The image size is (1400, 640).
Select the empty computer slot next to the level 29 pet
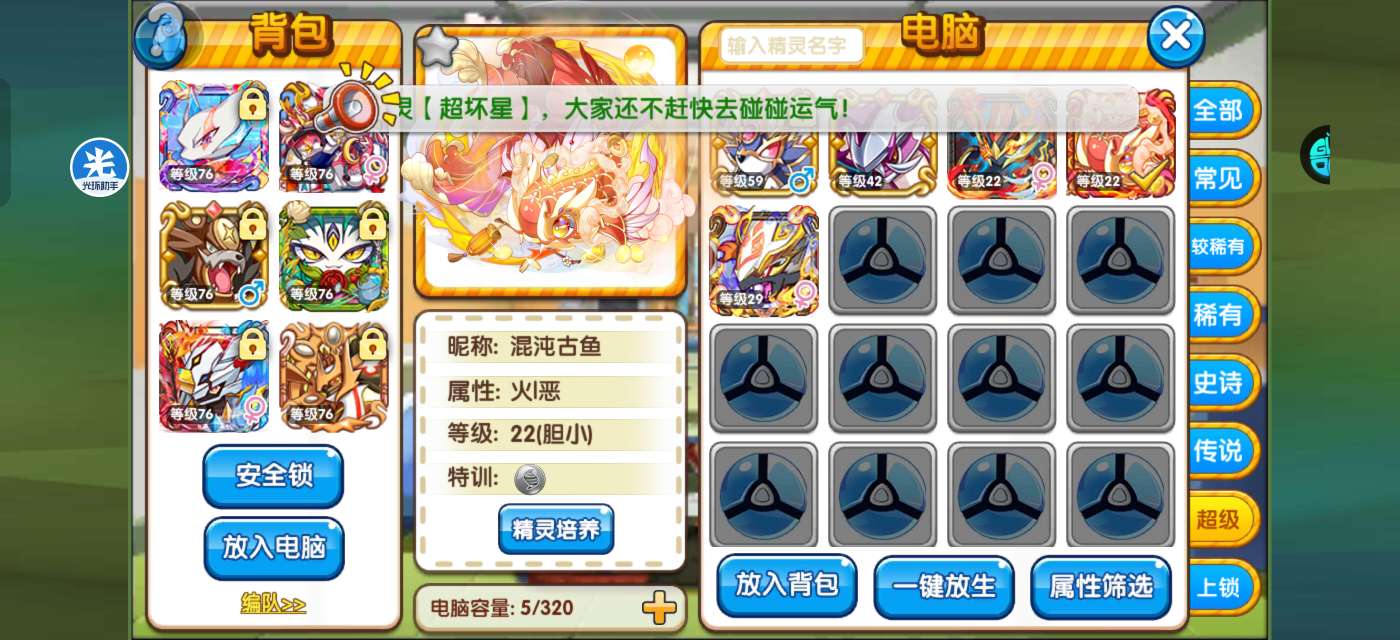882,261
